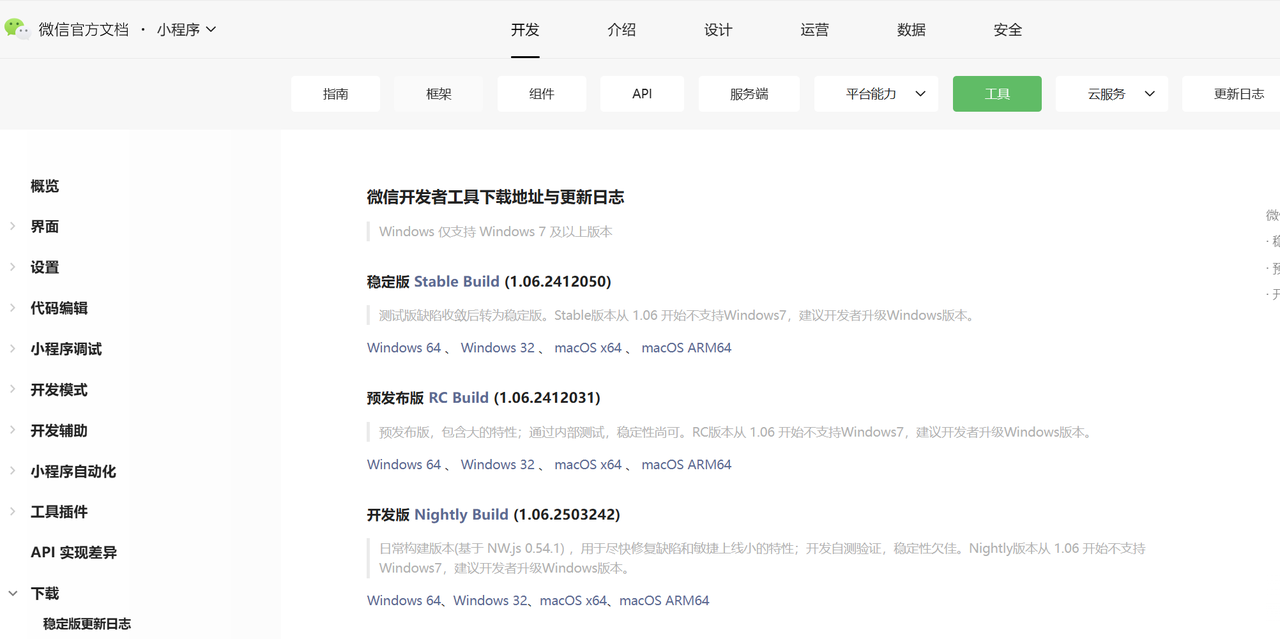Click note 'Windows 仅支持 Windows 7 及以上版本'
The height and width of the screenshot is (639, 1280).
pos(496,232)
